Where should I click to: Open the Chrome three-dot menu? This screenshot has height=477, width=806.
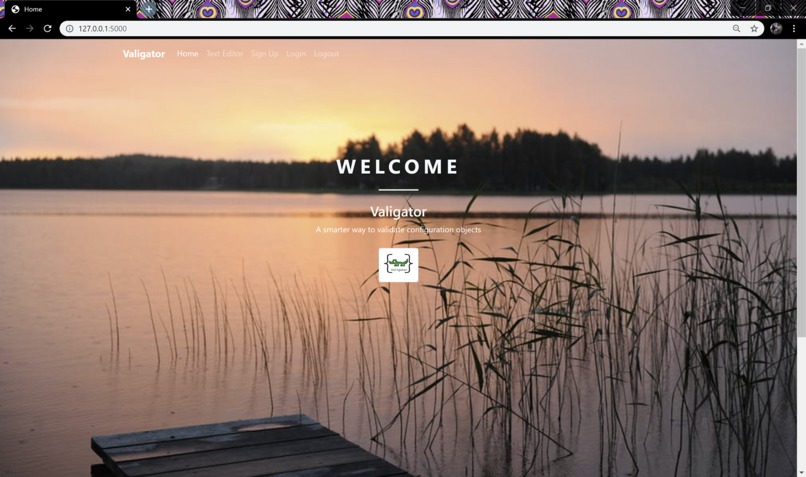pyautogui.click(x=794, y=29)
